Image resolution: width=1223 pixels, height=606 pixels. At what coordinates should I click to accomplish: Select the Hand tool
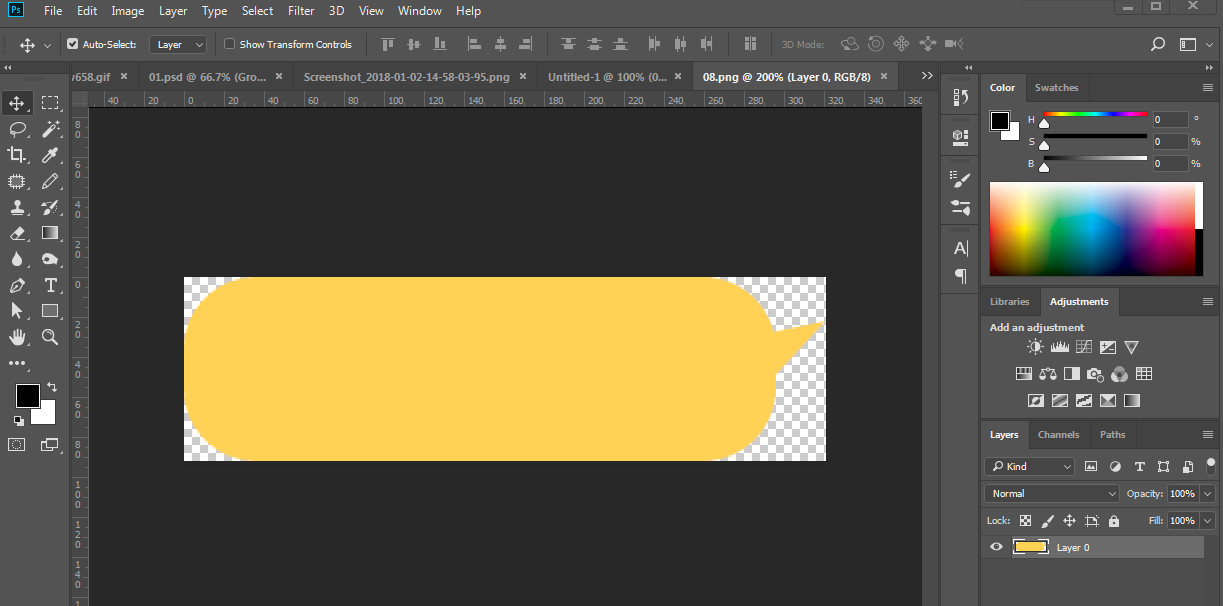tap(17, 337)
